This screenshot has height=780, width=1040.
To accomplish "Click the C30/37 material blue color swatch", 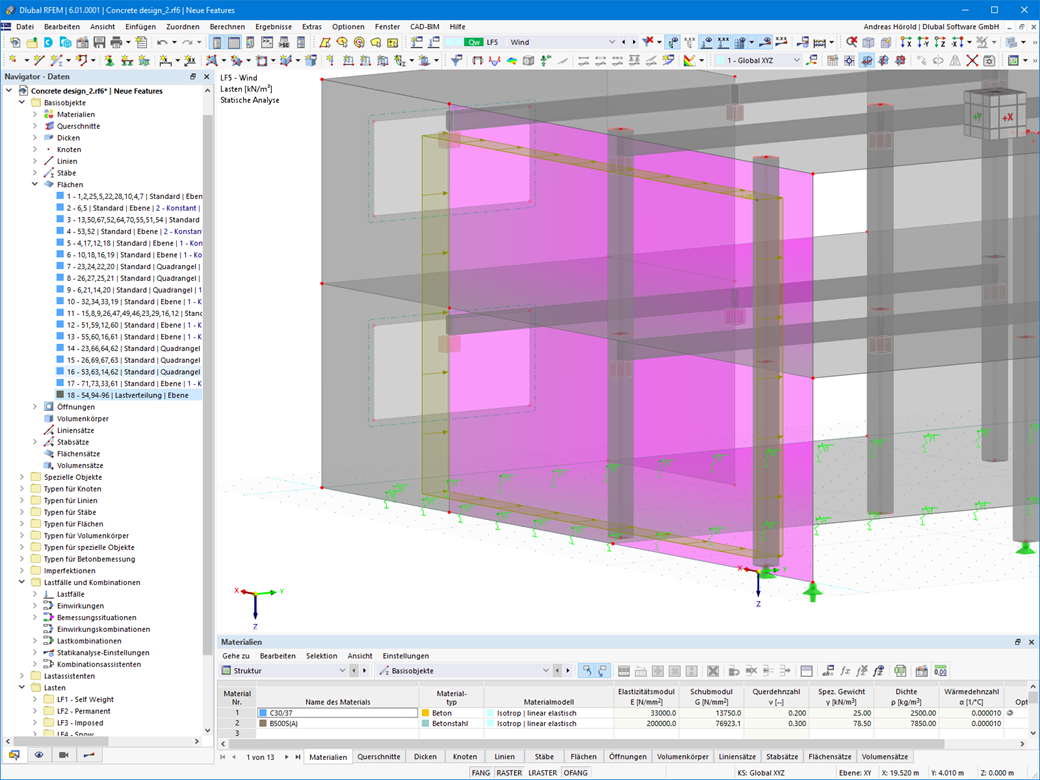I will (x=263, y=713).
